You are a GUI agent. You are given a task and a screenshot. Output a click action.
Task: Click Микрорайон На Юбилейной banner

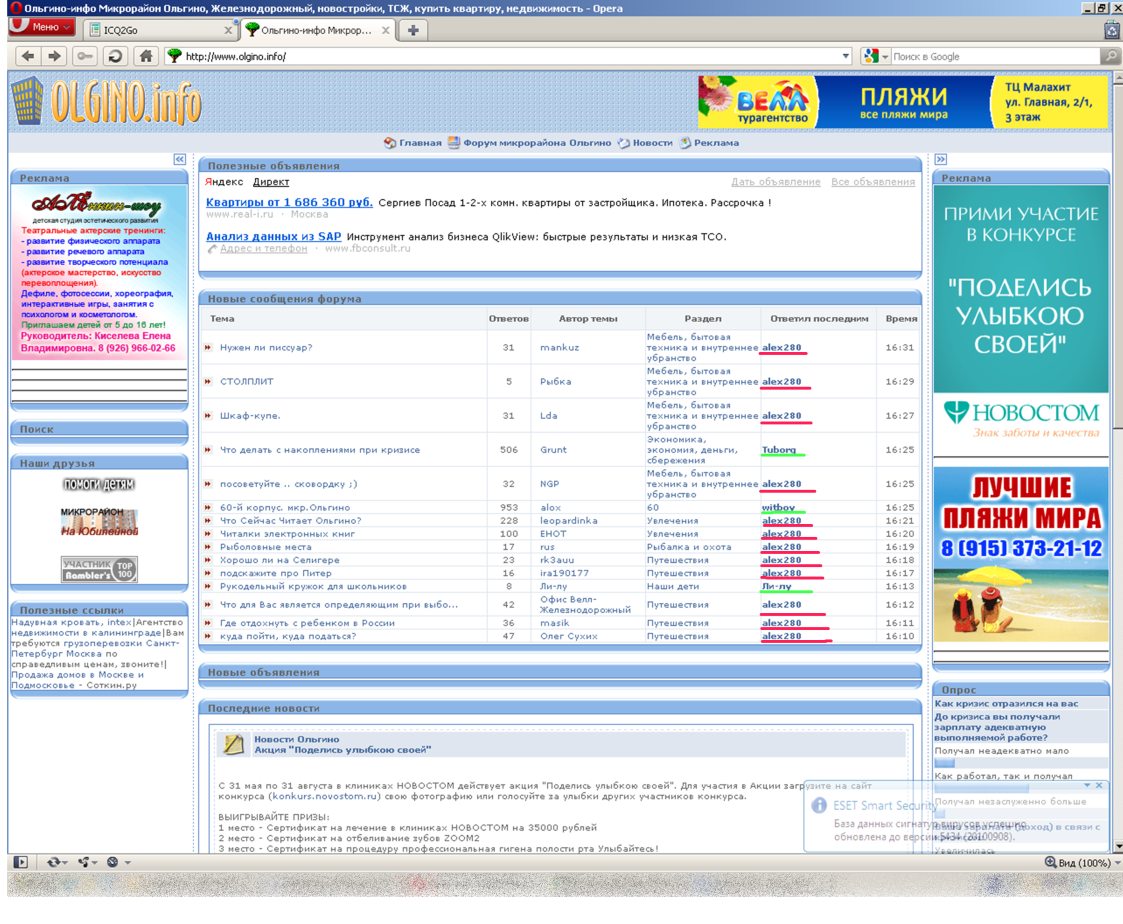(99, 521)
